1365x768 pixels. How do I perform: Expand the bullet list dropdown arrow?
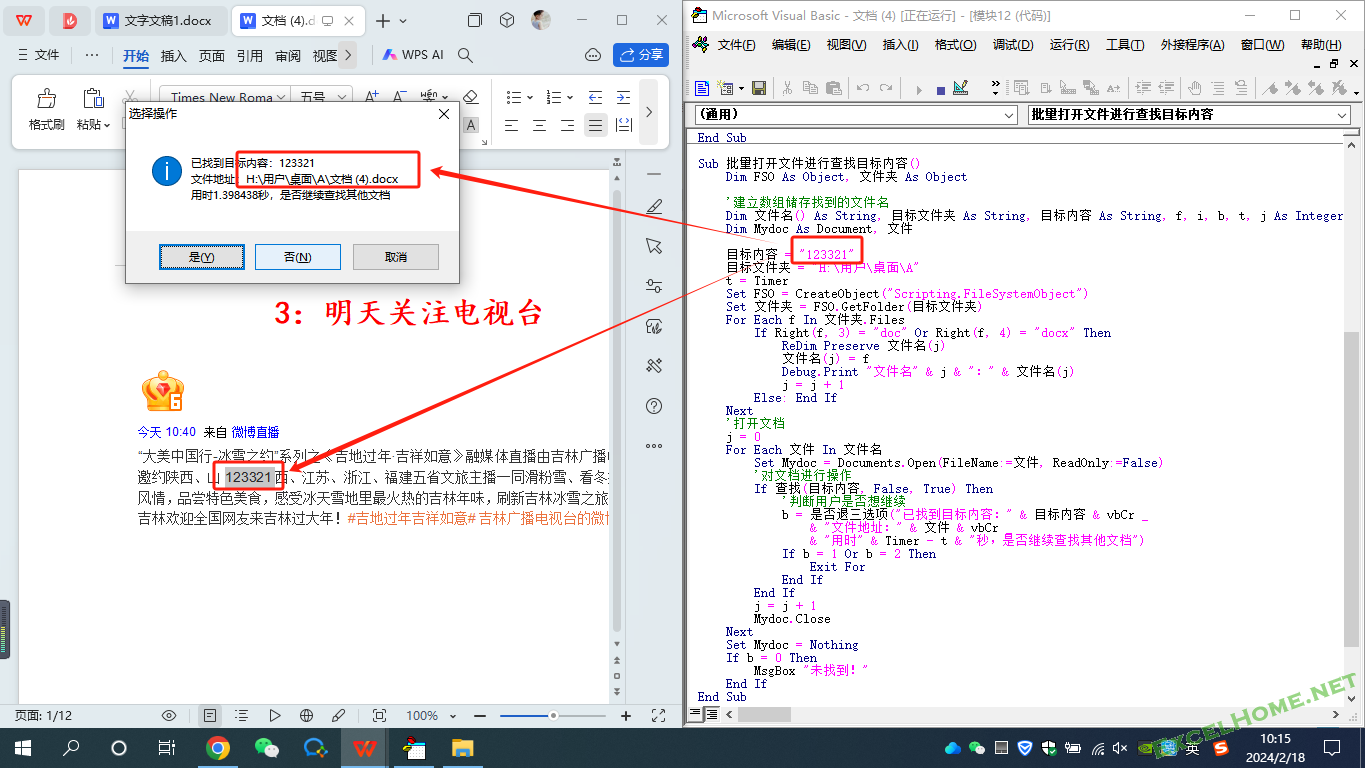pyautogui.click(x=530, y=97)
